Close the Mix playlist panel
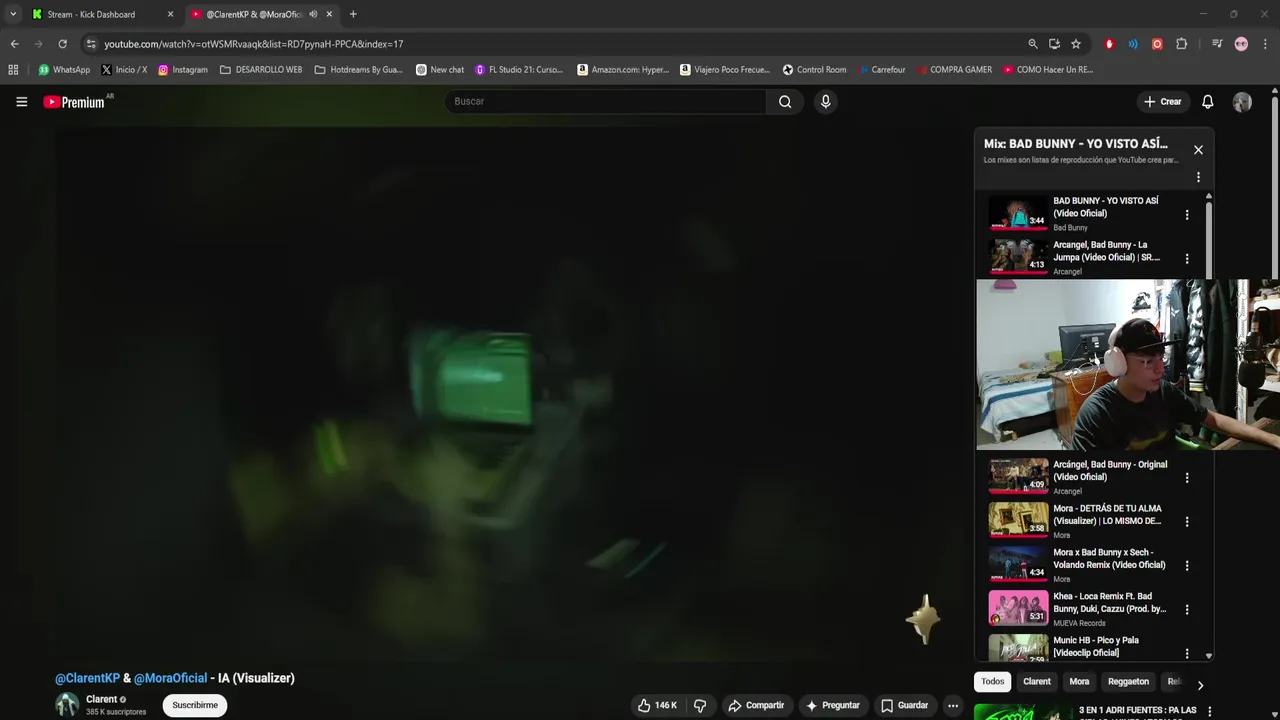 [1198, 150]
